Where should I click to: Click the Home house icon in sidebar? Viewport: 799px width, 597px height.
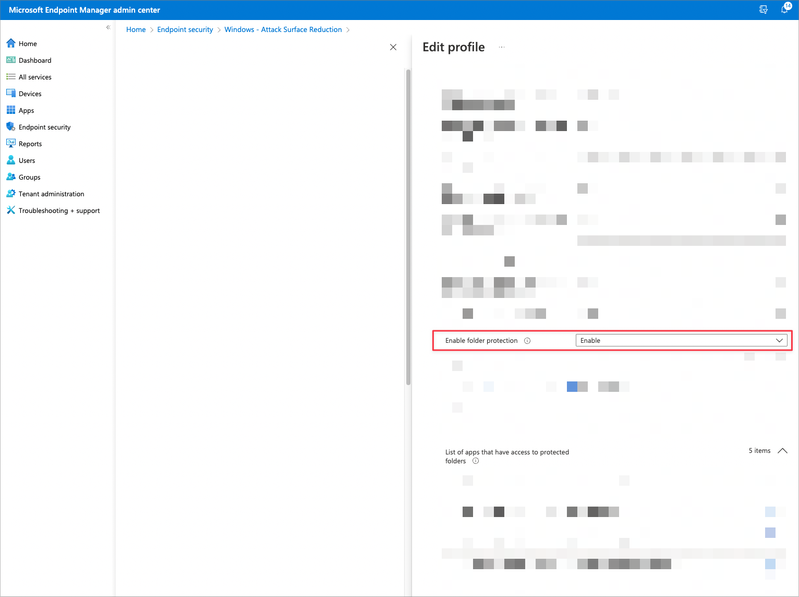[x=11, y=43]
